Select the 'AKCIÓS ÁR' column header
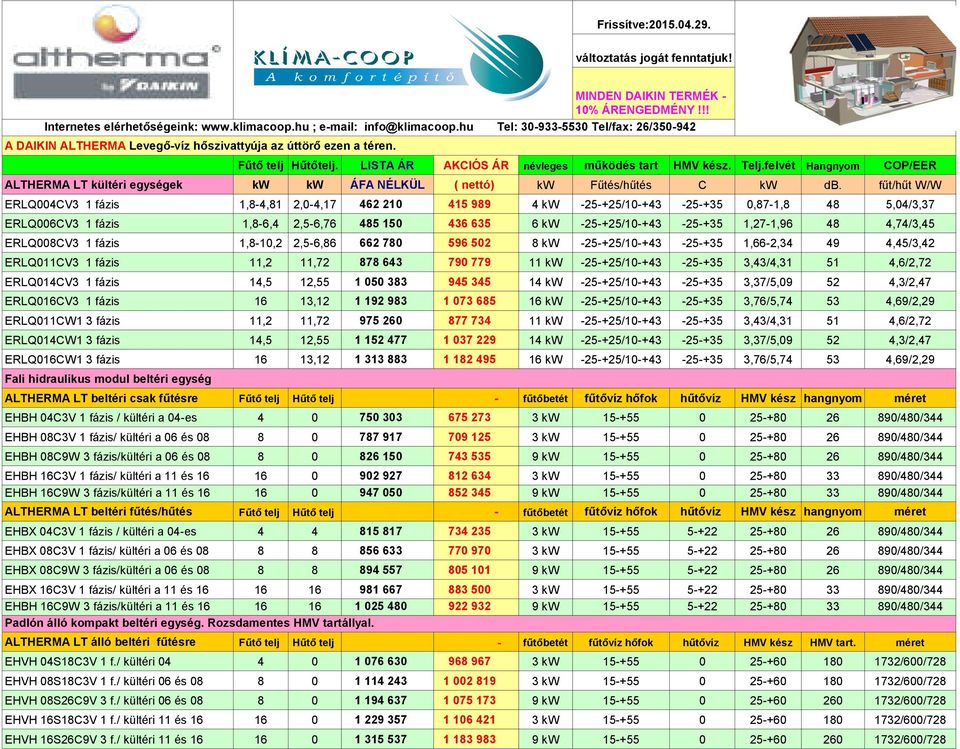960x749 pixels. pyautogui.click(x=476, y=165)
